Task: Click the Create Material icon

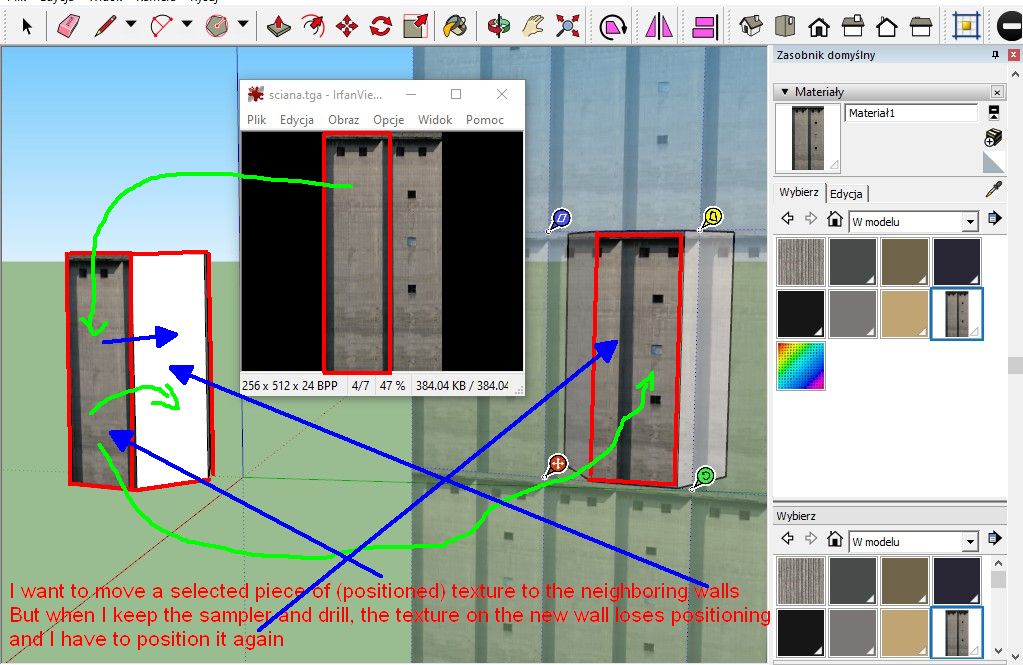Action: (x=993, y=138)
